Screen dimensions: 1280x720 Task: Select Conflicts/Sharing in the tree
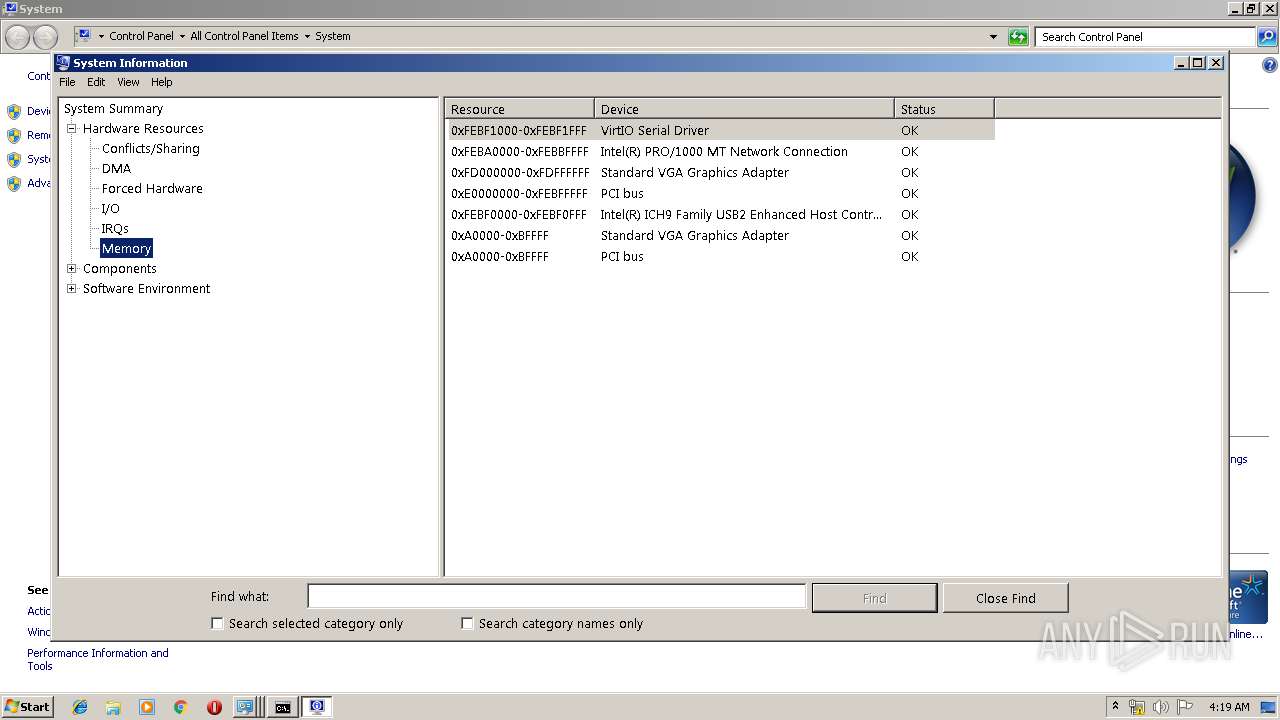(x=150, y=149)
